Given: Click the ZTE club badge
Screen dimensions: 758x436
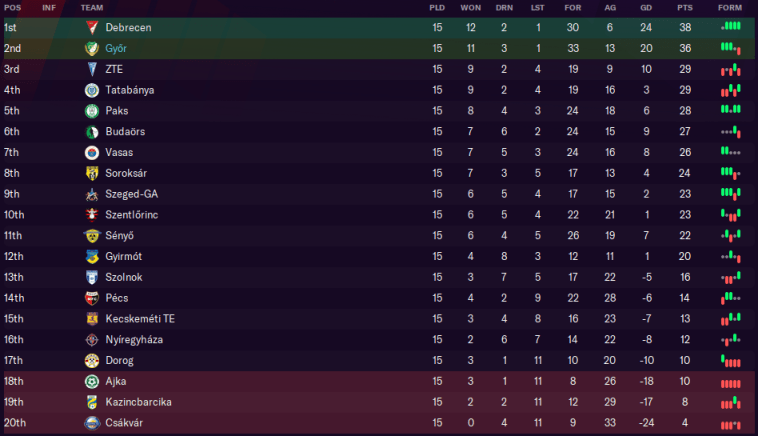Looking at the screenshot, I should pyautogui.click(x=91, y=69).
